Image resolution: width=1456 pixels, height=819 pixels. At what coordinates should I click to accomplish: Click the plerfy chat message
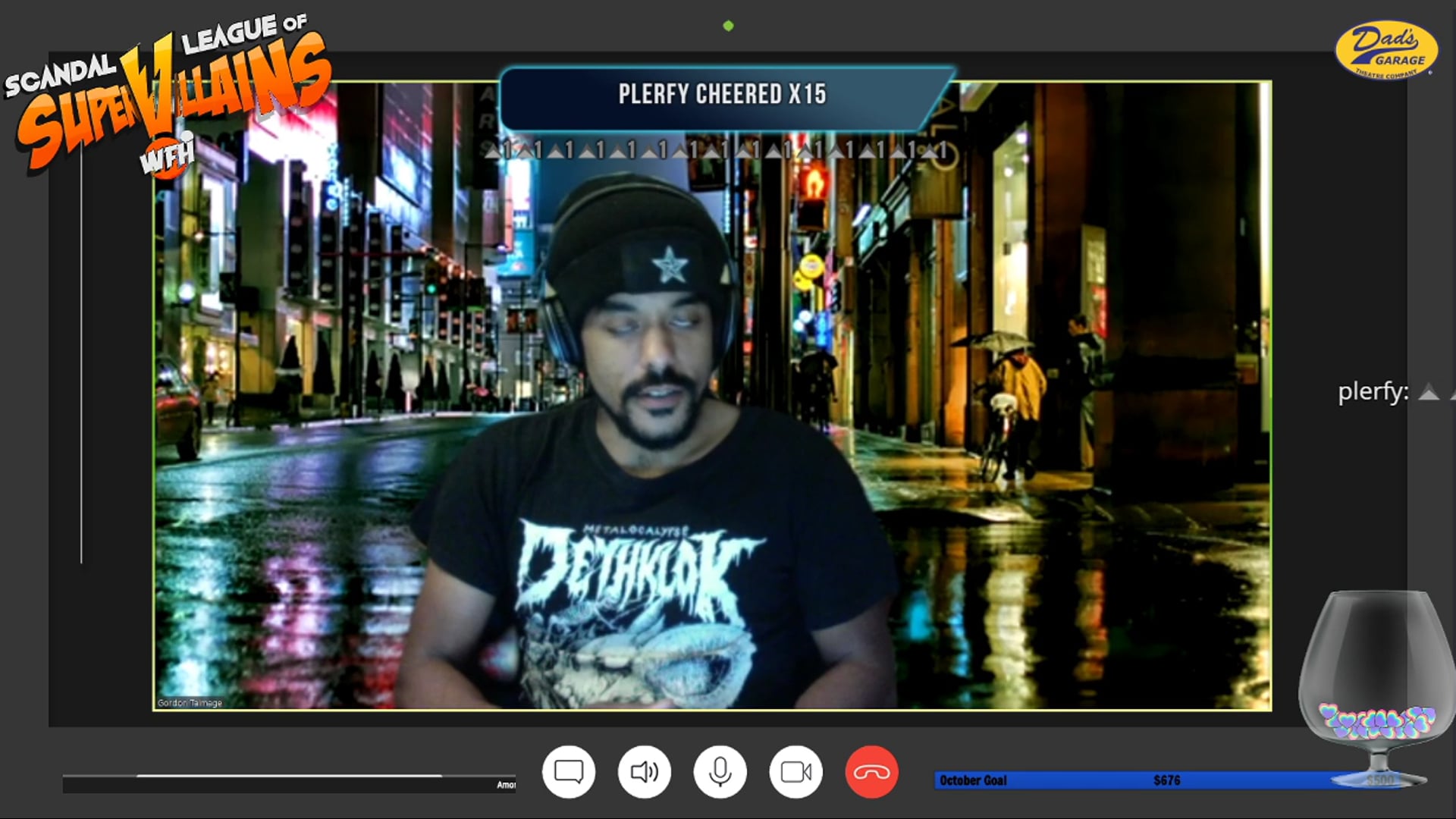pos(1373,392)
